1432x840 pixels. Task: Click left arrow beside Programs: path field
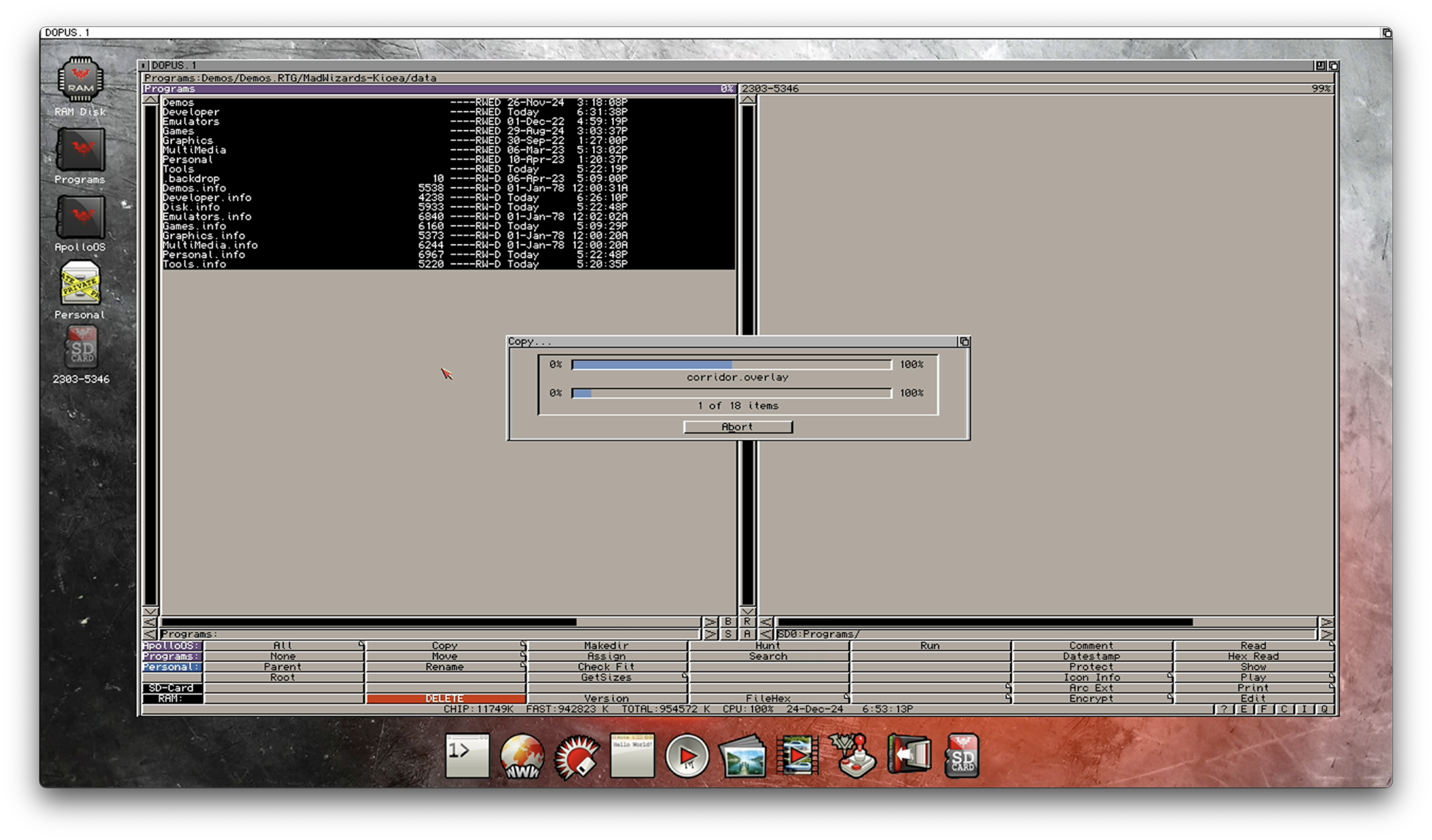pyautogui.click(x=150, y=634)
